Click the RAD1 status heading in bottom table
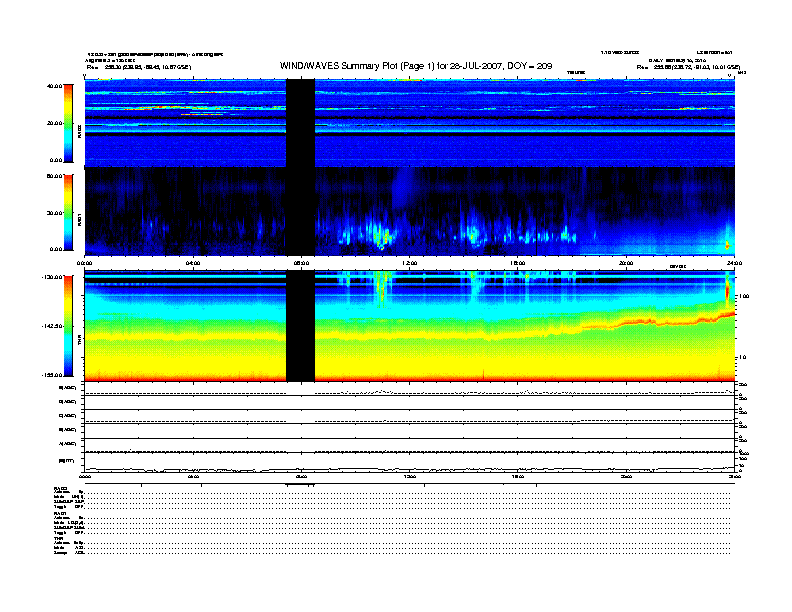 (x=61, y=514)
